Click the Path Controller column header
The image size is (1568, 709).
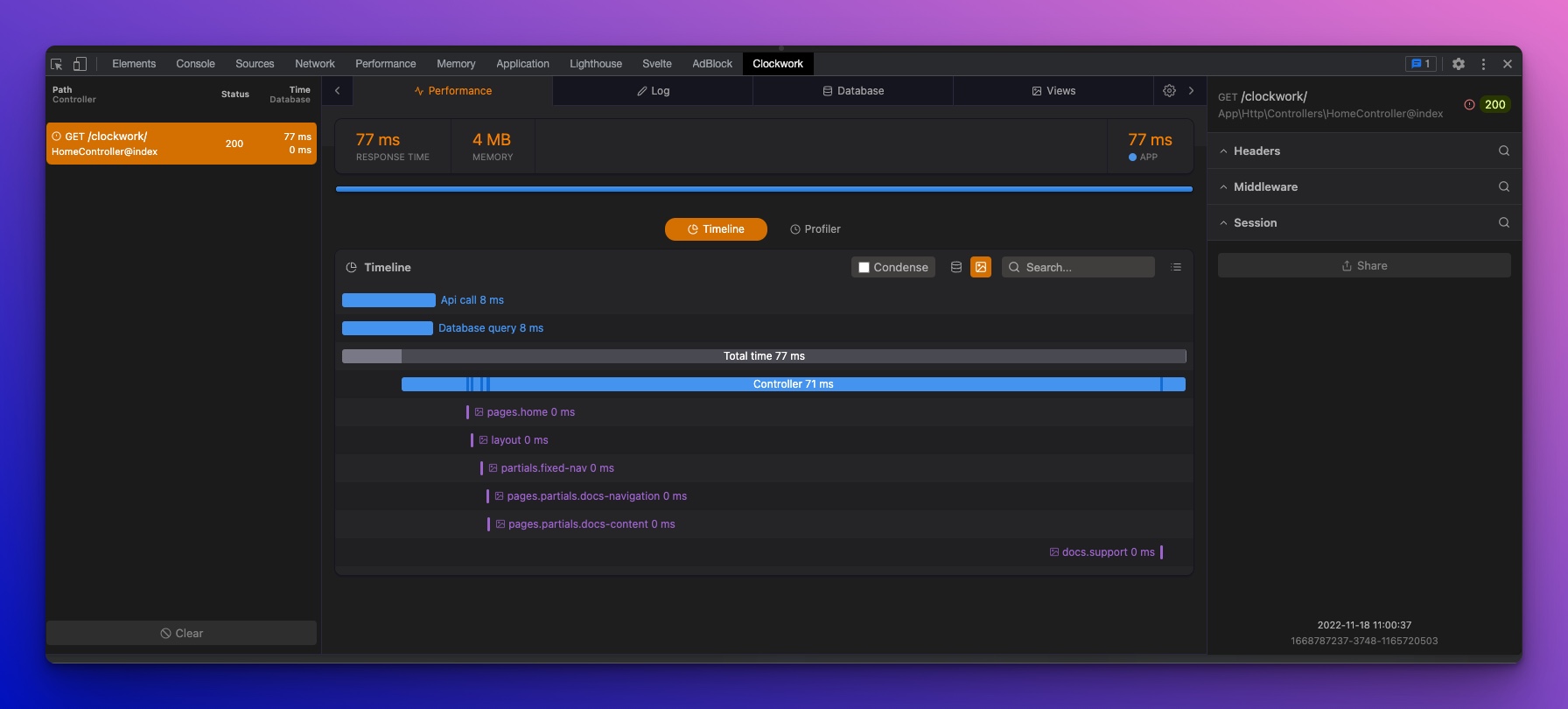73,95
